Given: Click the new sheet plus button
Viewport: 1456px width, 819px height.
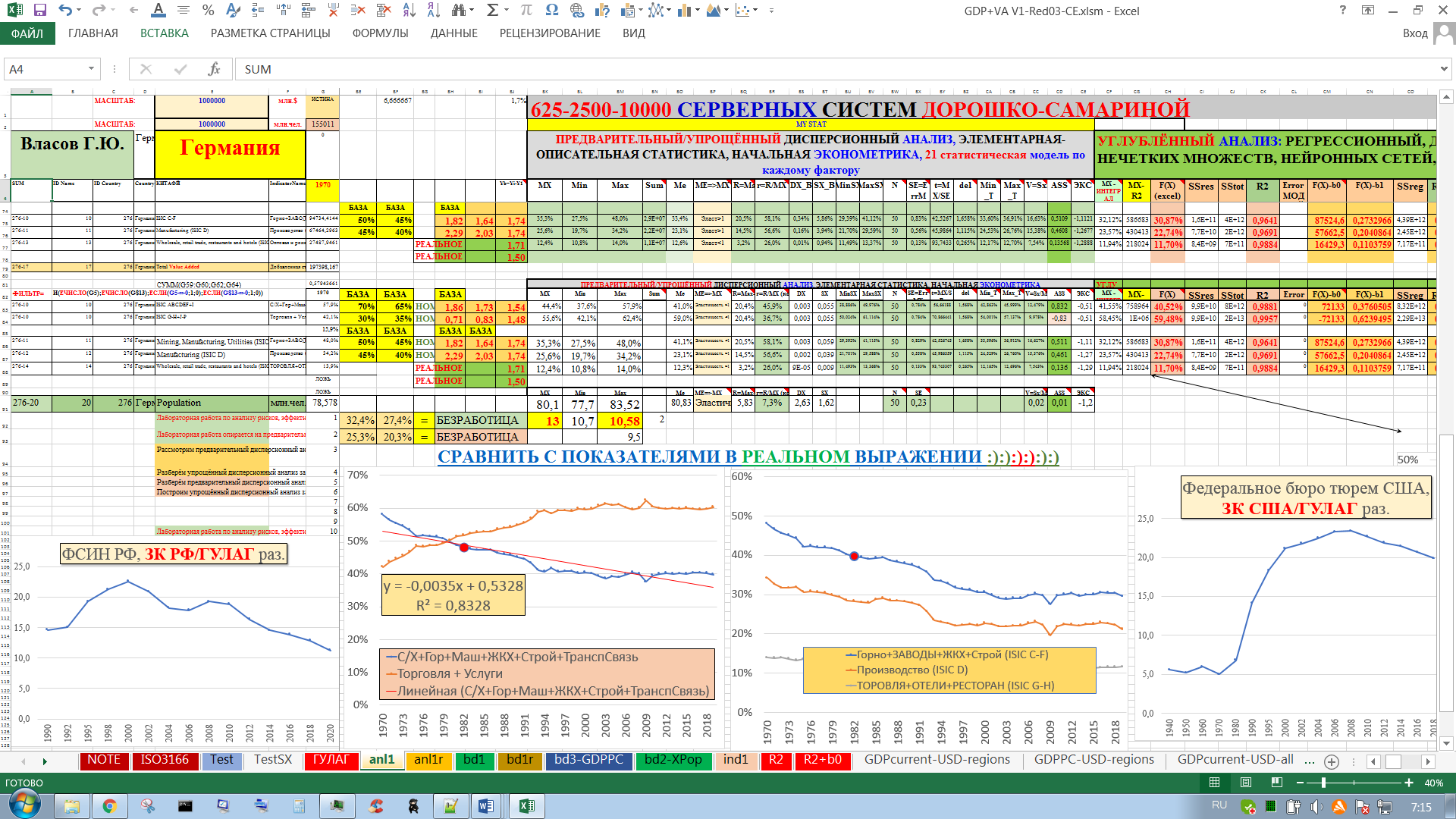Looking at the screenshot, I should [1331, 761].
